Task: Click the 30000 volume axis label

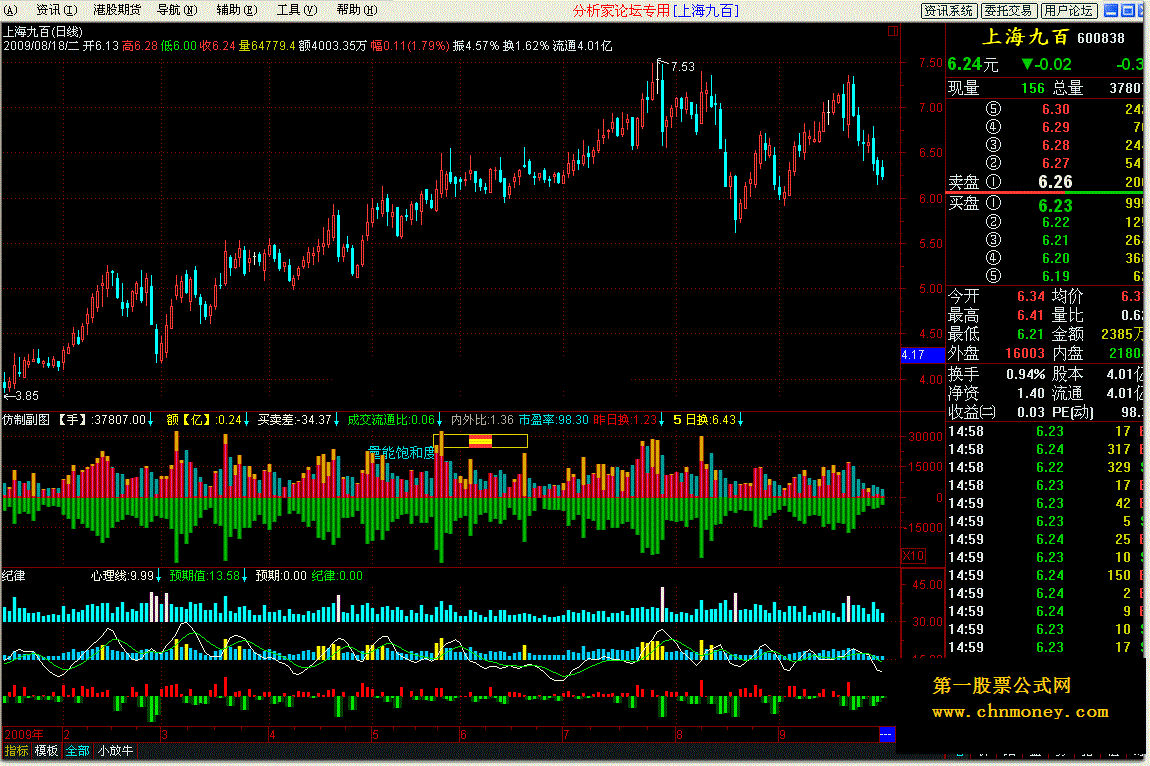Action: pyautogui.click(x=926, y=437)
